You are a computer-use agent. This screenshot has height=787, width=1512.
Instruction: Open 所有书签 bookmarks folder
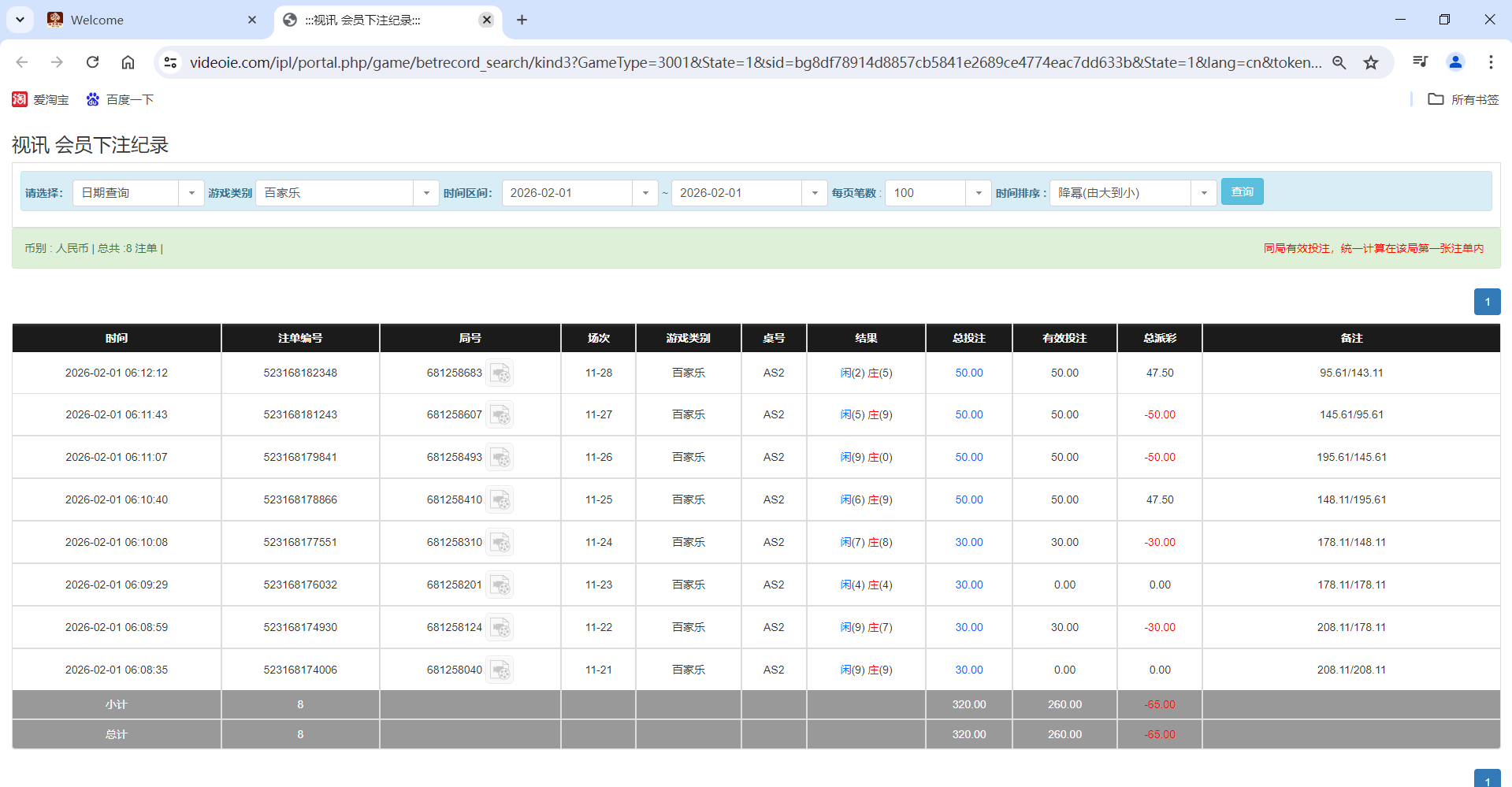[x=1462, y=99]
